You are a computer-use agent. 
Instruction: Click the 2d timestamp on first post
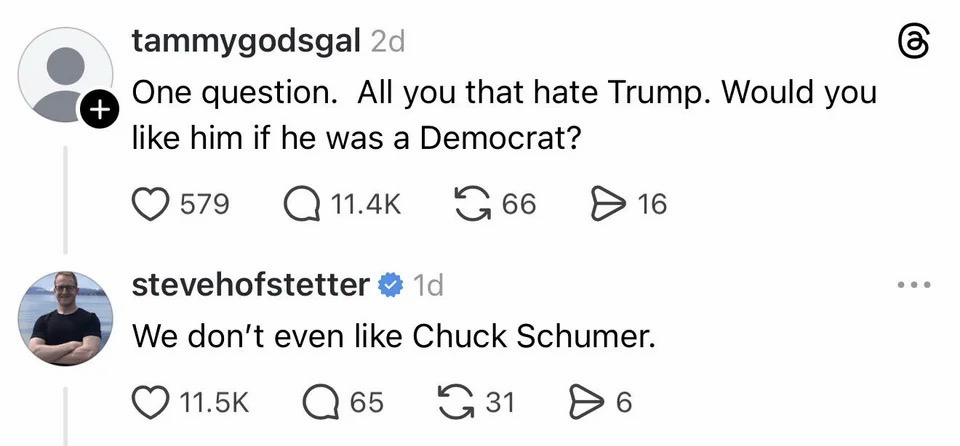pos(387,42)
